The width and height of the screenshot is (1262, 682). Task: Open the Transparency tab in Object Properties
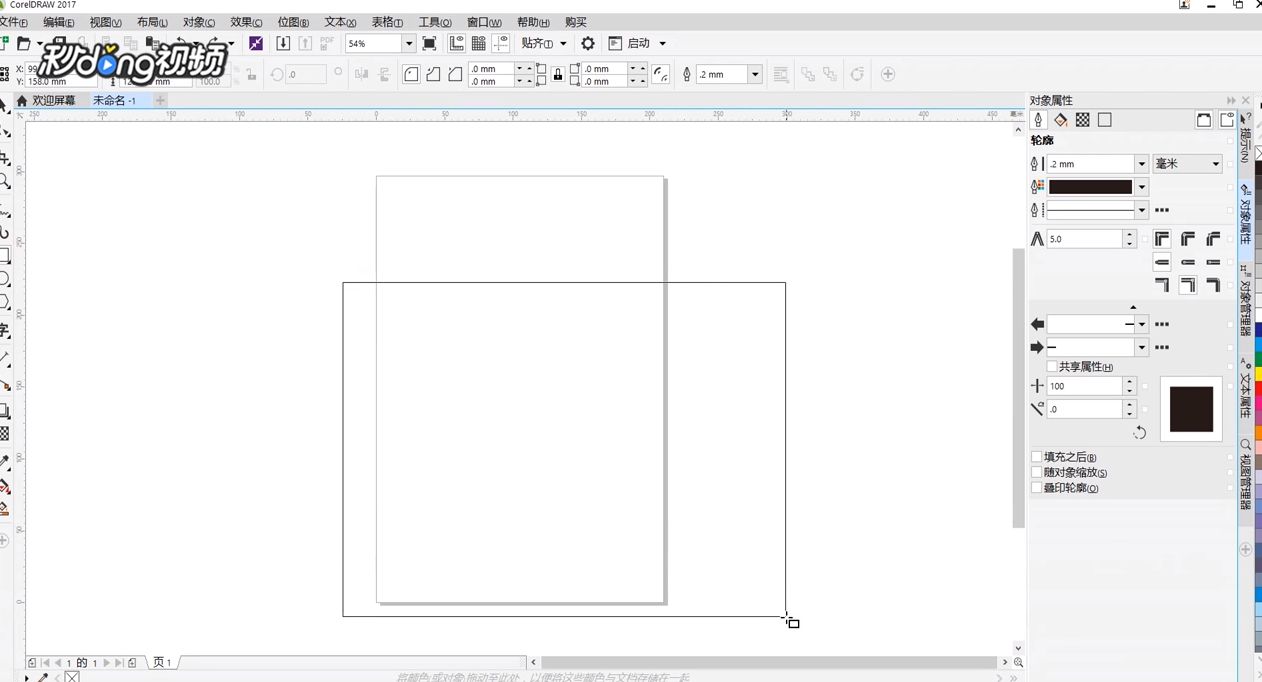[1082, 120]
